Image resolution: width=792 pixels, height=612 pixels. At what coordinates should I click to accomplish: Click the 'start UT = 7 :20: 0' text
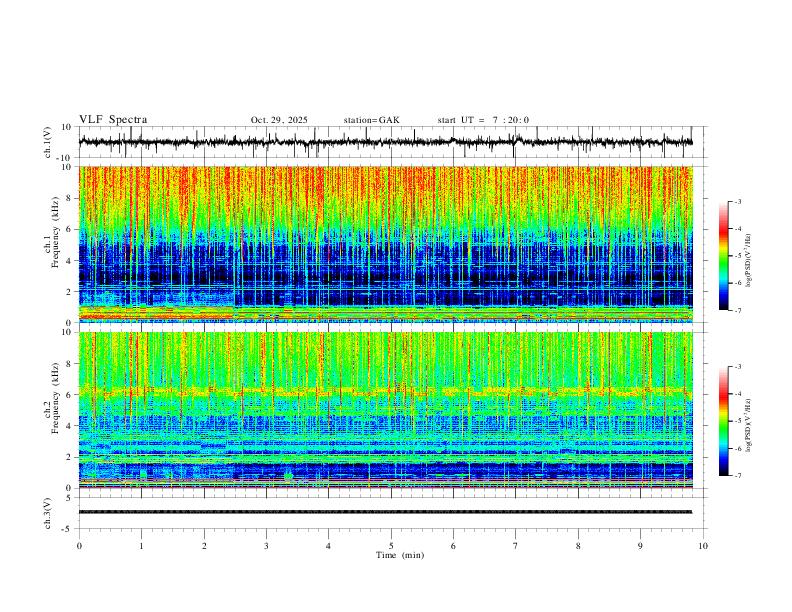click(483, 120)
